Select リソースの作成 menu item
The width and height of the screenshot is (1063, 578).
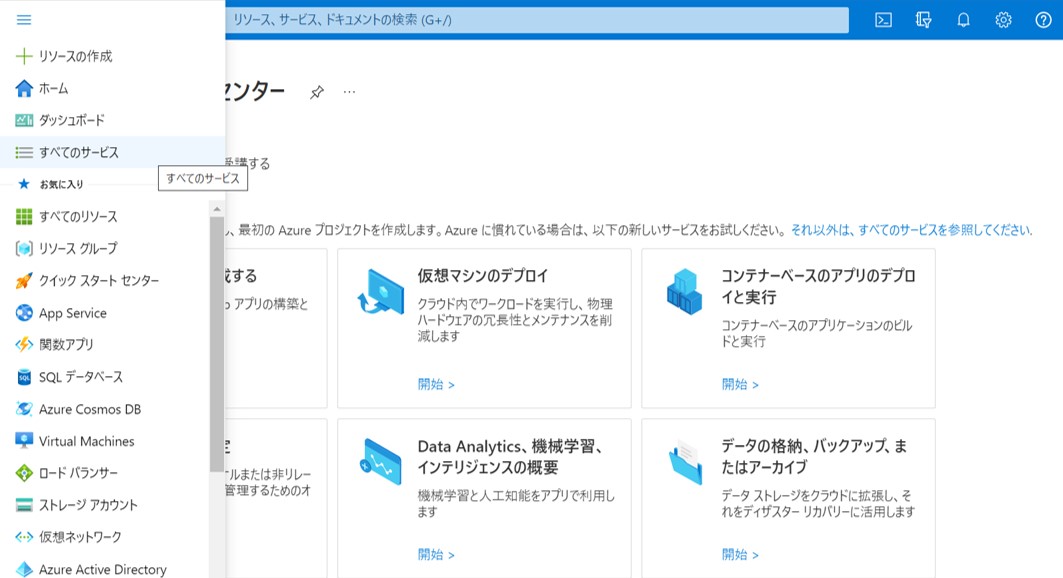point(75,56)
